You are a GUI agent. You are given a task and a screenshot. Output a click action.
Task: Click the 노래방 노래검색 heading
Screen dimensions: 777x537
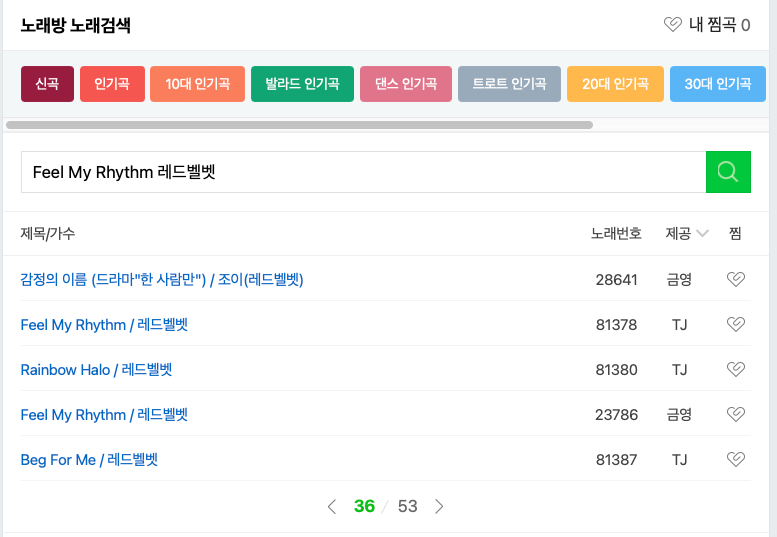75,25
